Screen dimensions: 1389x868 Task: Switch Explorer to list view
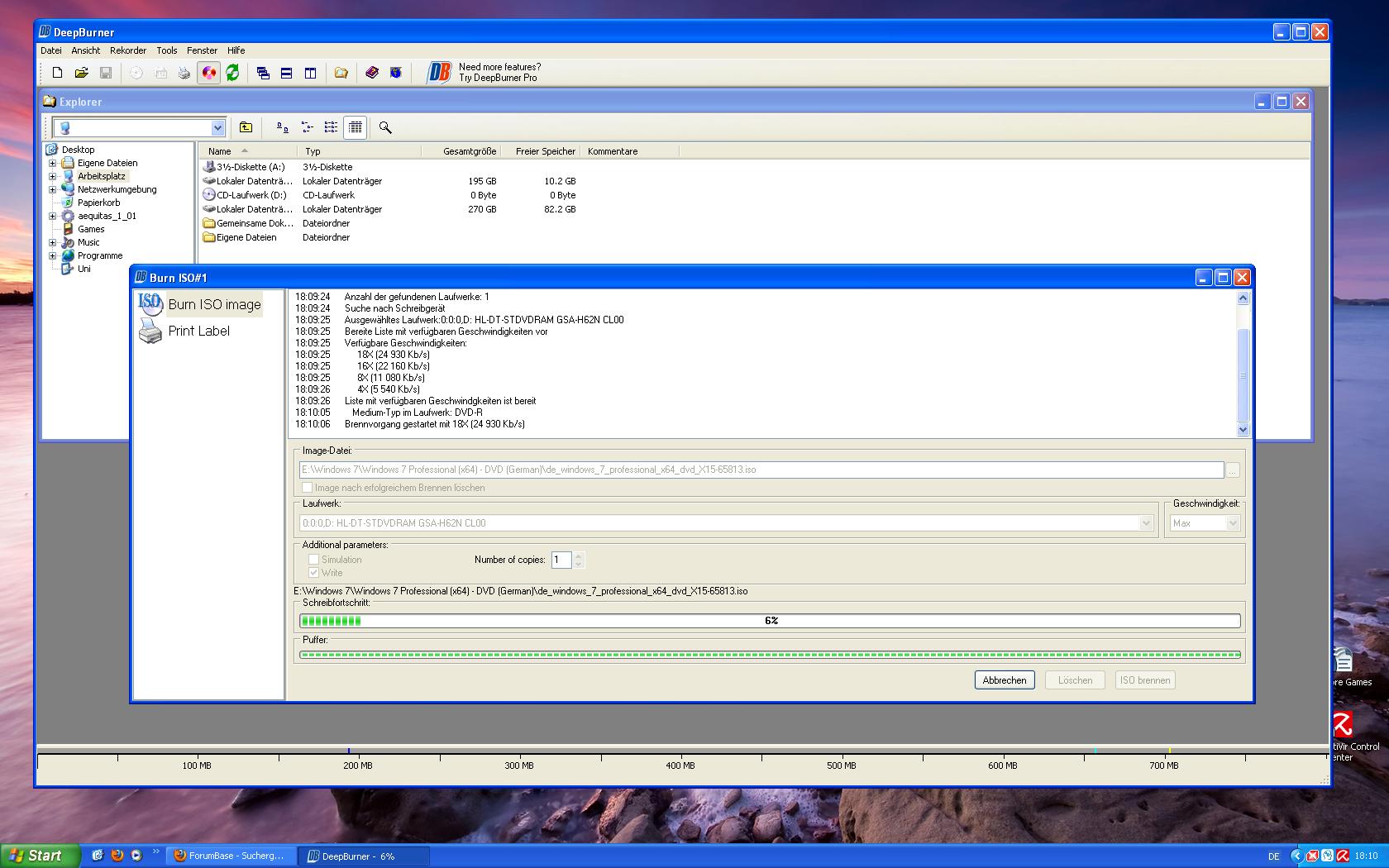pyautogui.click(x=331, y=127)
